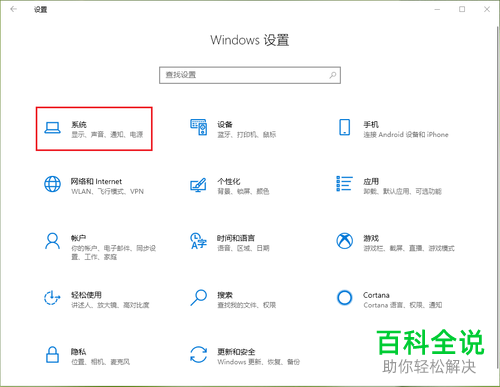Viewport: 500px width, 387px height.
Task: Open the 系统 laptop icon
Action: coord(52,128)
